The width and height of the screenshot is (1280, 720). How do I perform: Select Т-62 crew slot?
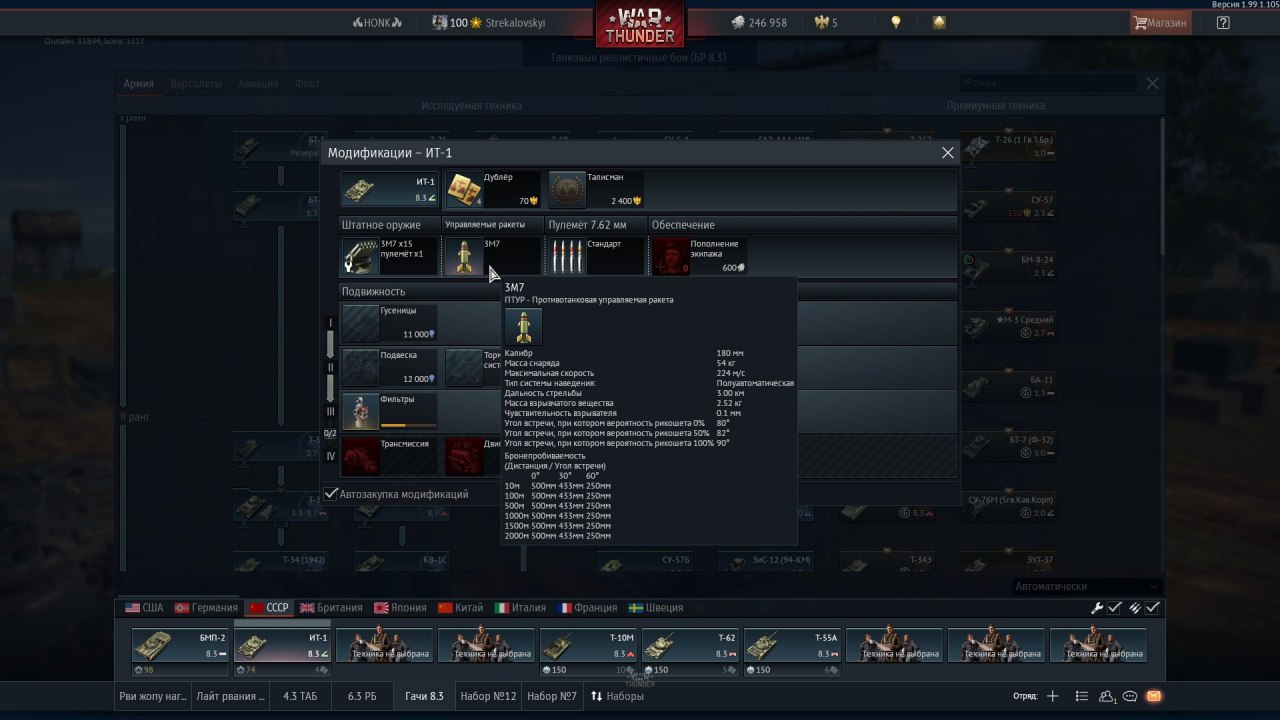click(x=691, y=645)
